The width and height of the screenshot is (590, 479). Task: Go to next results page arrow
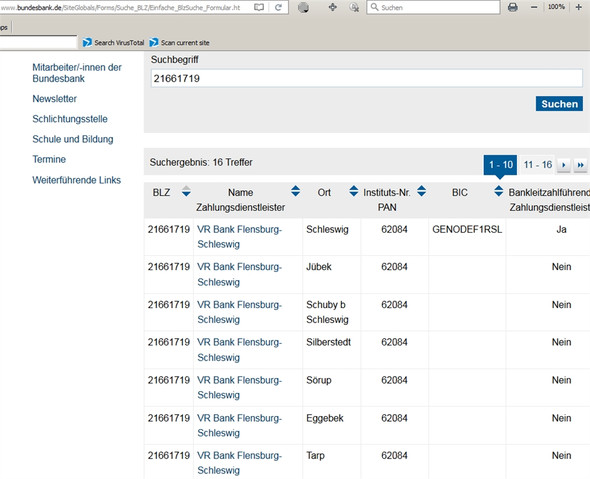click(564, 165)
